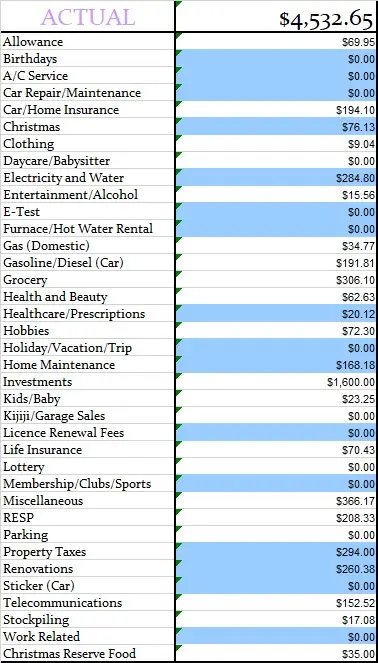
Task: Click the $152.52 telecommunications amount
Action: tap(356, 603)
